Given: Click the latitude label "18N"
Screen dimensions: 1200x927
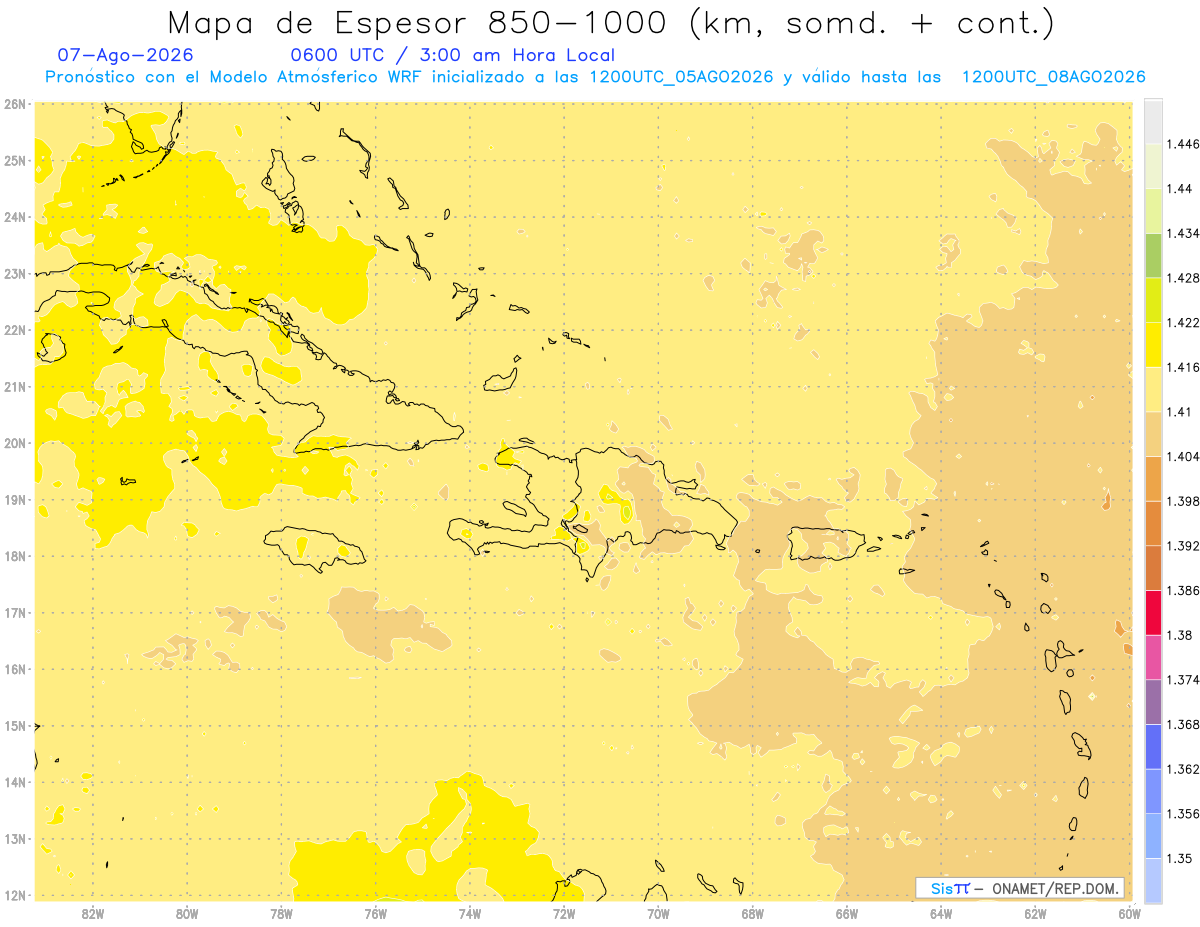Looking at the screenshot, I should [14, 556].
